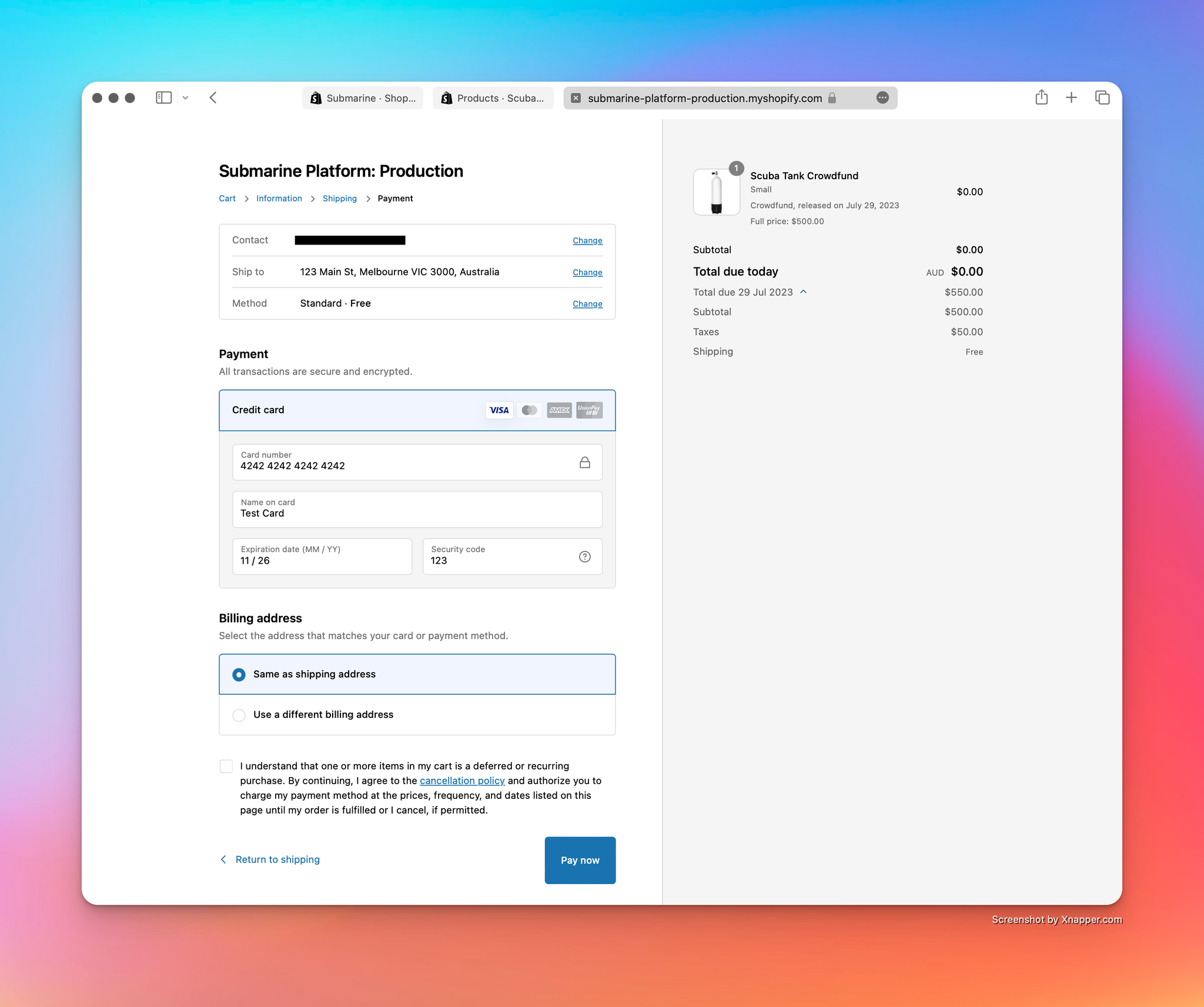
Task: Select Use a different billing address
Action: [x=239, y=714]
